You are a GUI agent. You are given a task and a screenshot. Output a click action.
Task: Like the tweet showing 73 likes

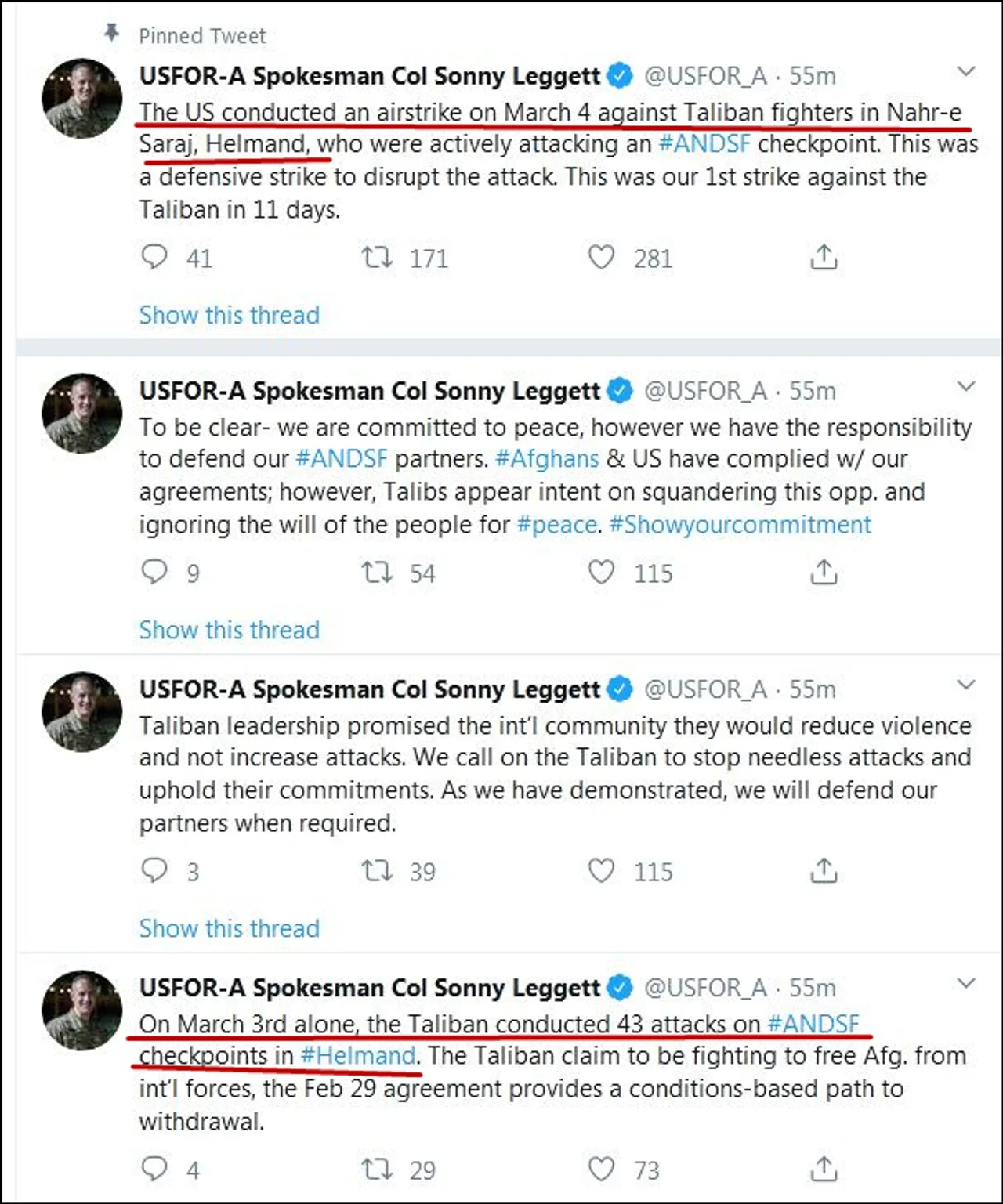(x=601, y=1169)
